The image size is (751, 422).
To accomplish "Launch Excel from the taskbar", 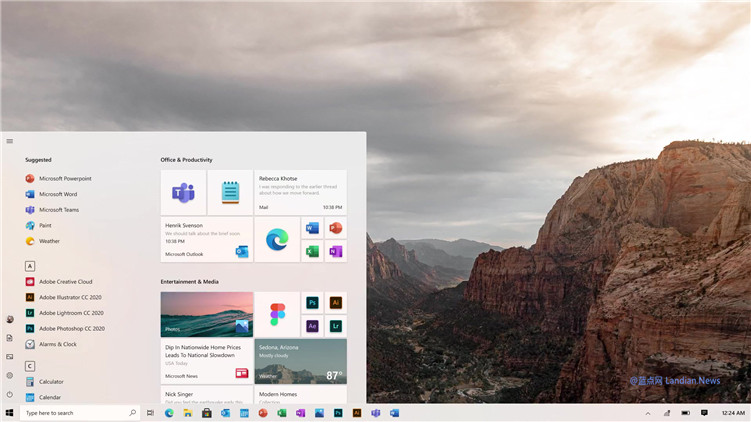I will 282,413.
